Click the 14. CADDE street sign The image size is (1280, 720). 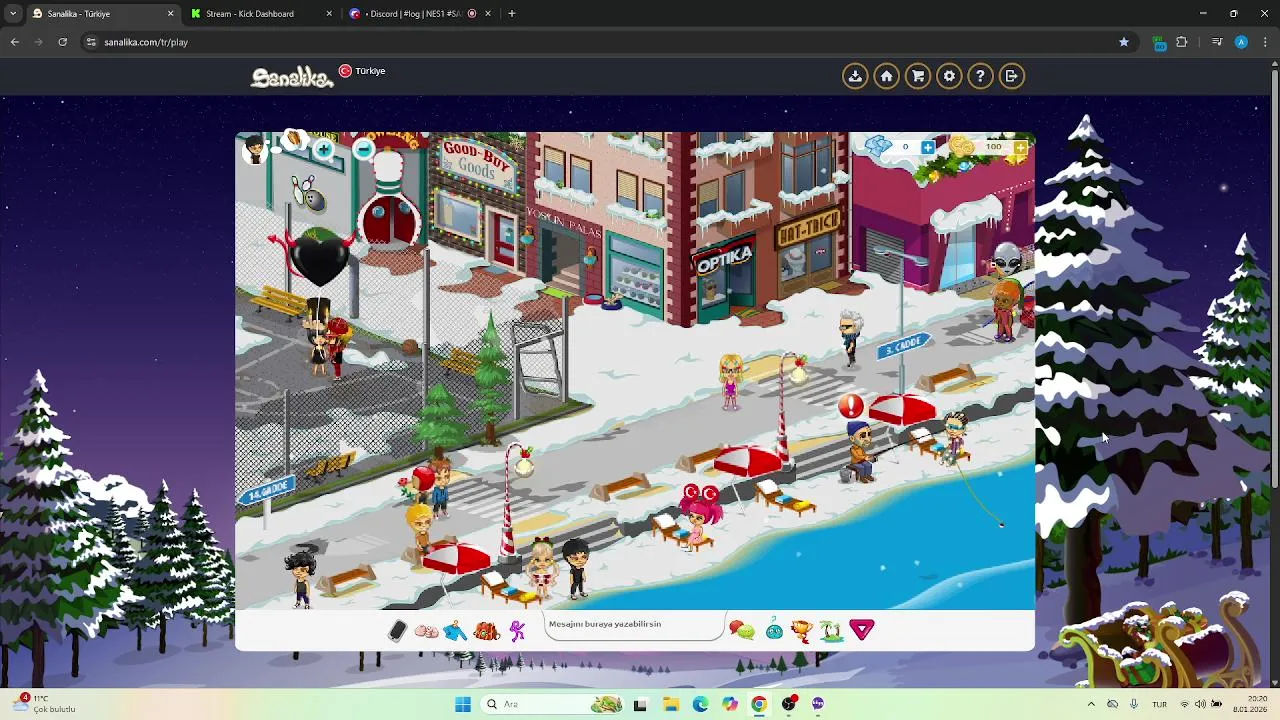(267, 489)
